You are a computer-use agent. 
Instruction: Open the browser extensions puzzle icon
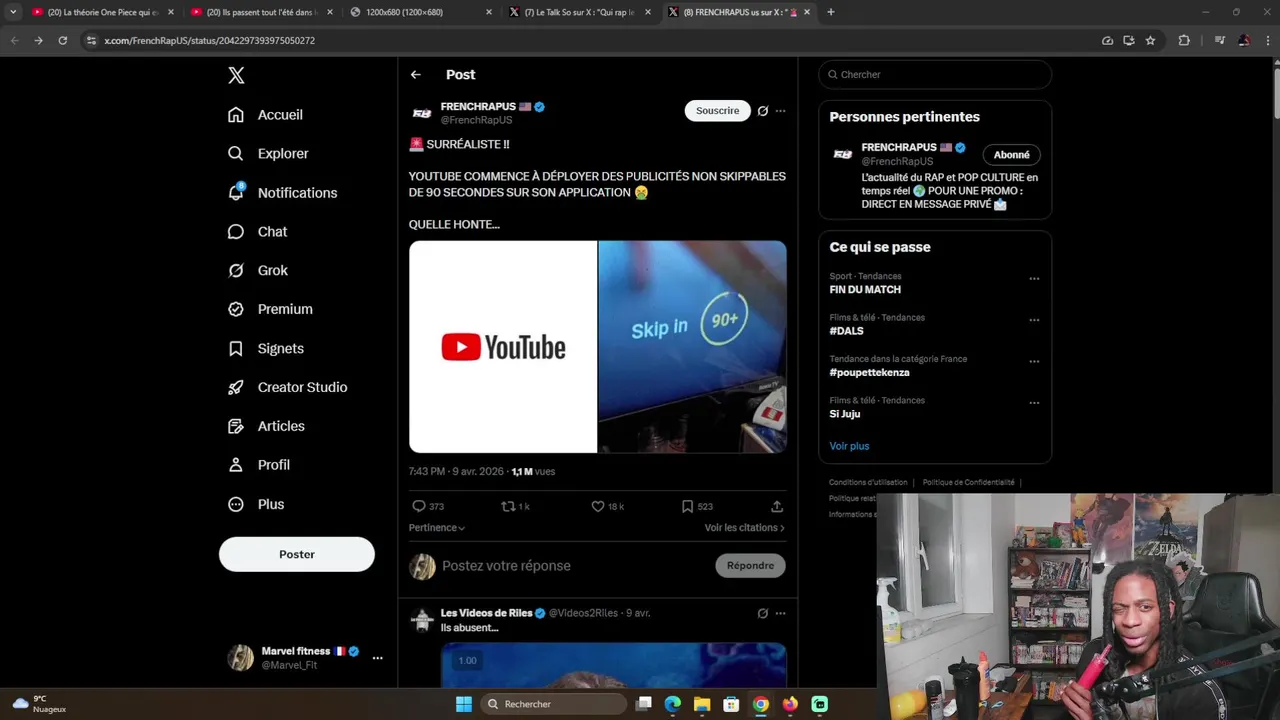click(1184, 40)
